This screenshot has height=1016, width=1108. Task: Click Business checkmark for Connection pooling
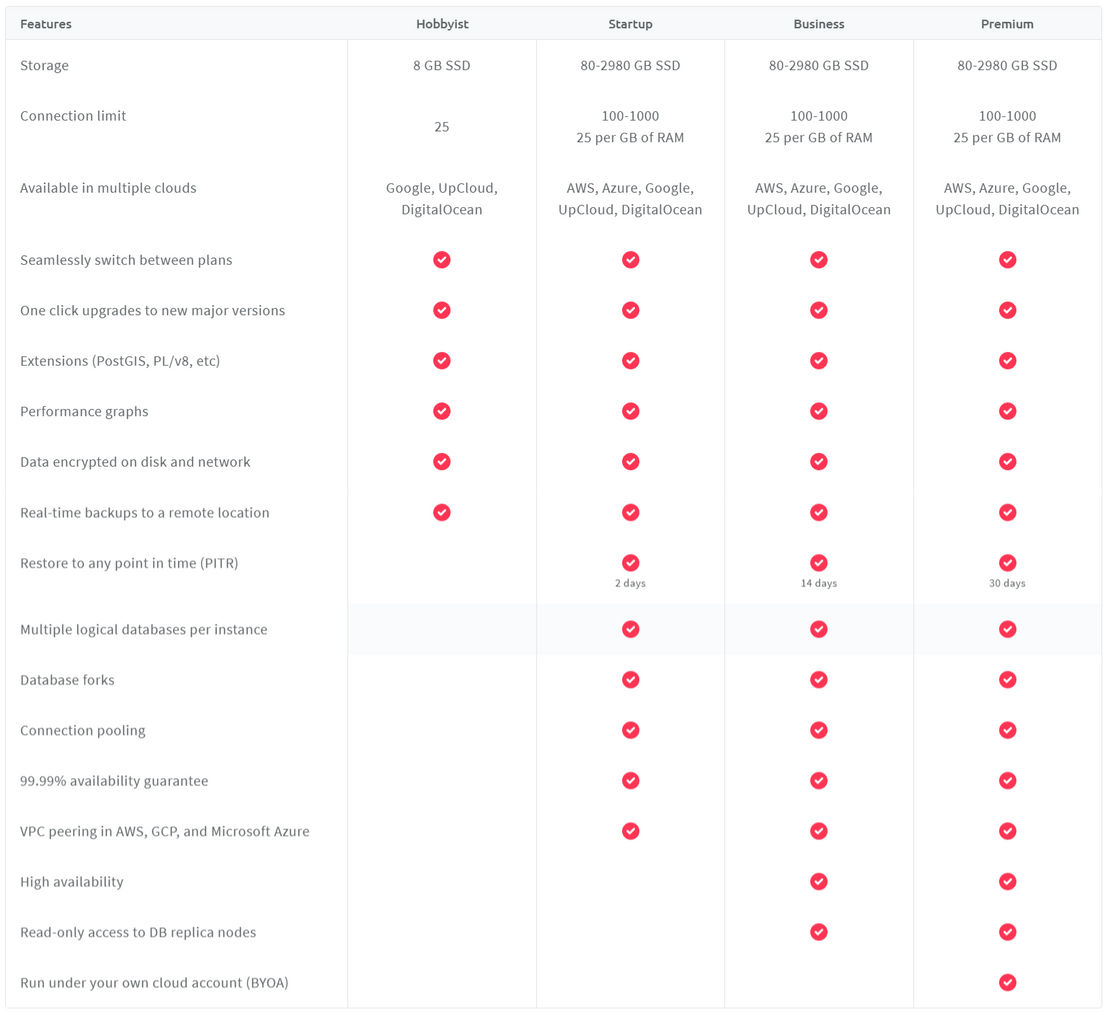click(x=818, y=730)
